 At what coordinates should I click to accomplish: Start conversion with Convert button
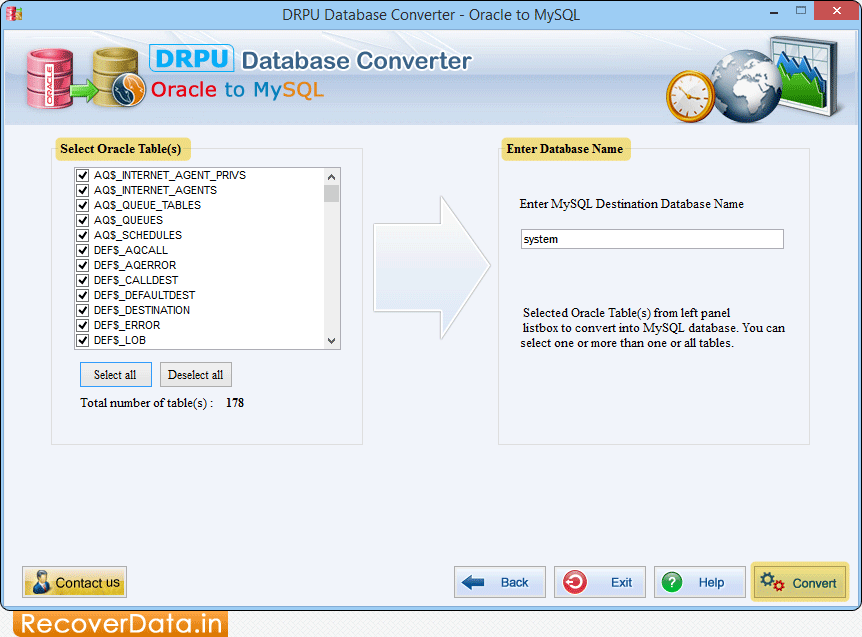click(800, 582)
